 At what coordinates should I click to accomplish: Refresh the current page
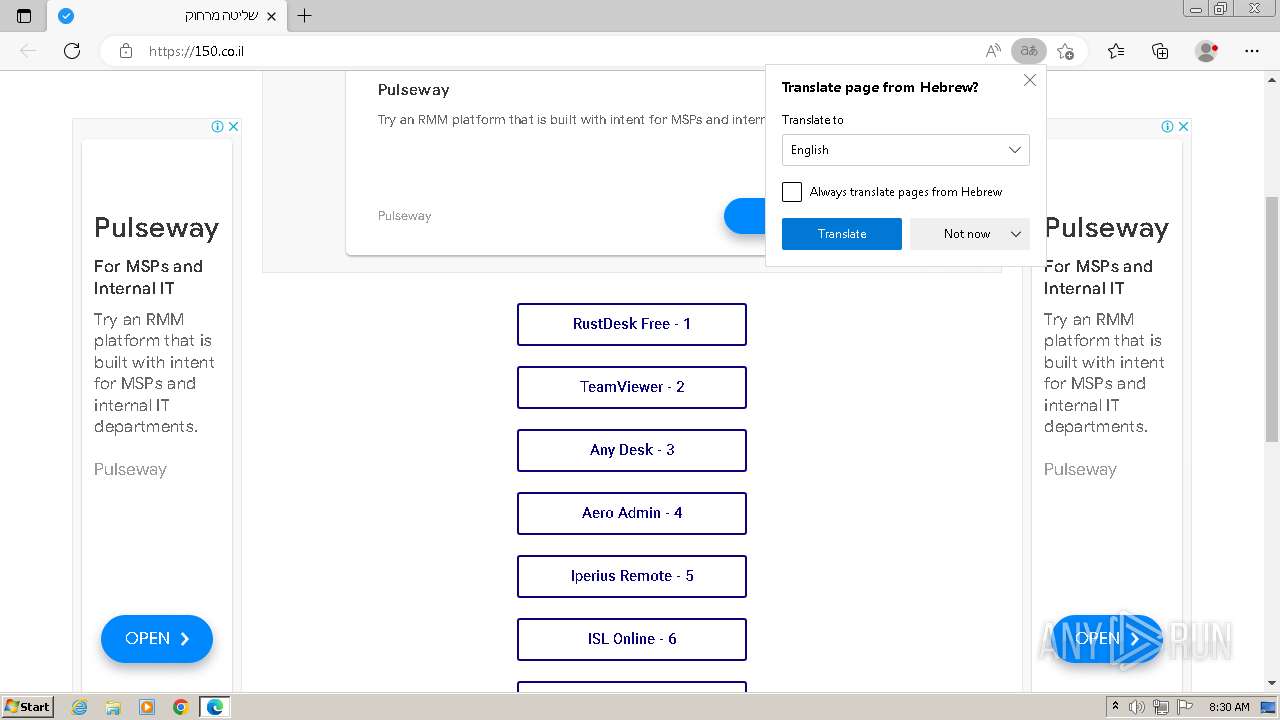pyautogui.click(x=72, y=51)
